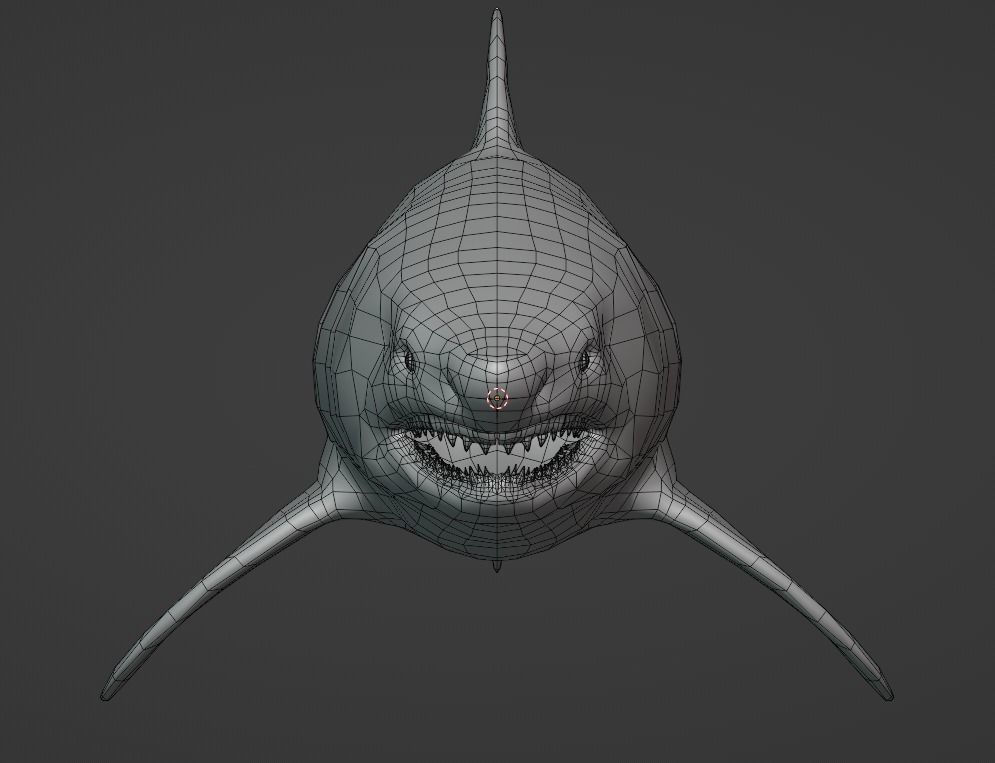The height and width of the screenshot is (763, 995).
Task: Click the shark's right-side eye
Action: (x=583, y=361)
